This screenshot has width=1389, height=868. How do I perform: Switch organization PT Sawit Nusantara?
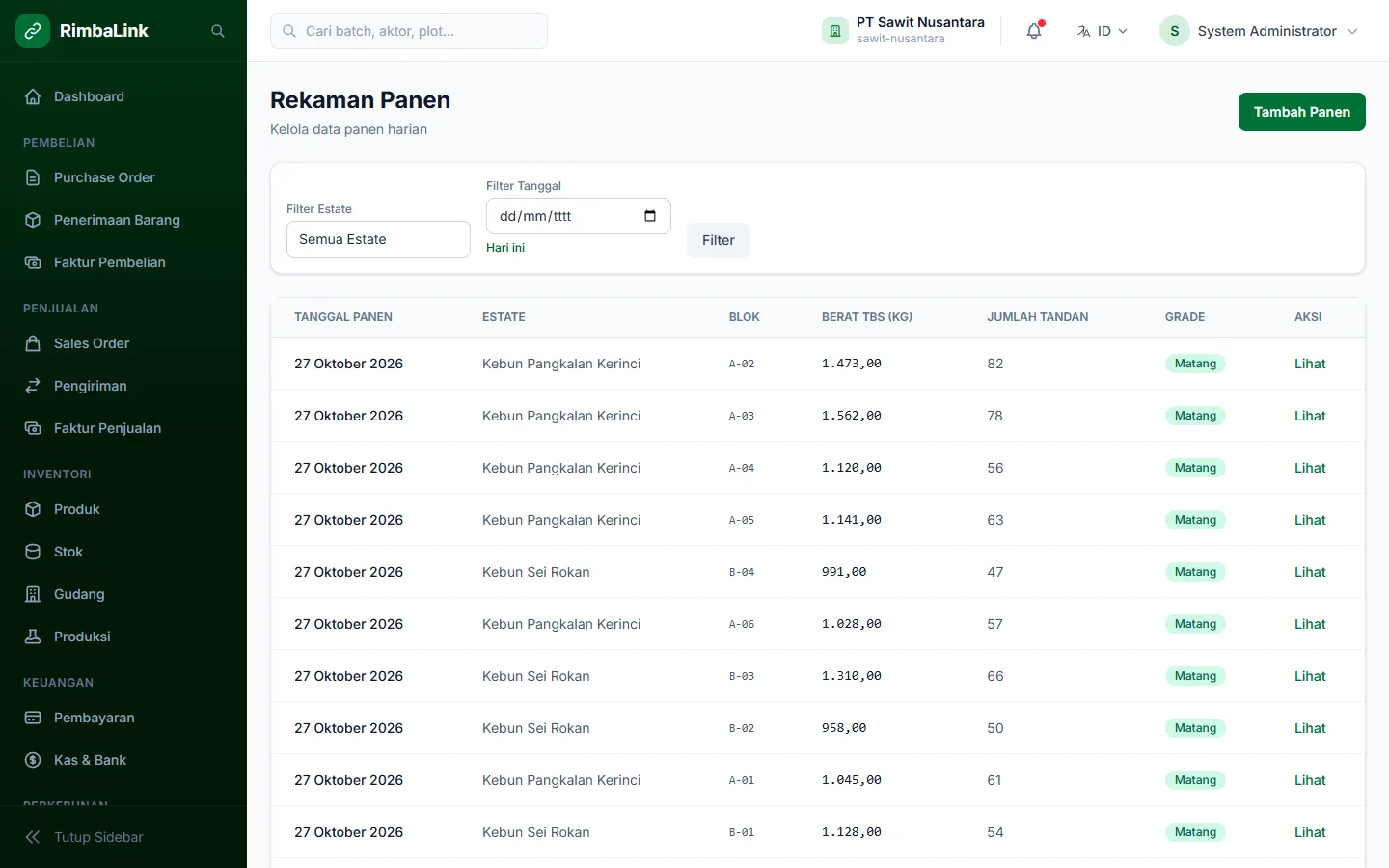pyautogui.click(x=904, y=31)
